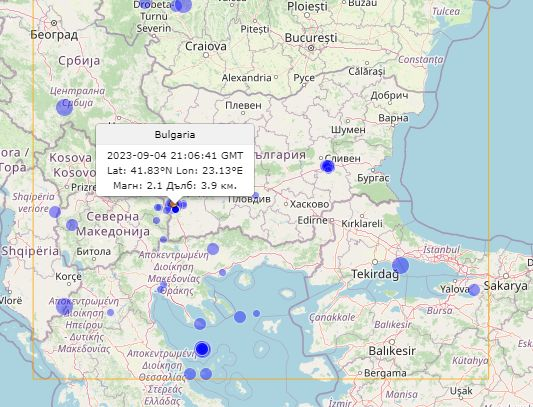Select the small marker right of Ηπείρου cluster
Image resolution: width=533 pixels, height=407 pixels.
pos(110,312)
